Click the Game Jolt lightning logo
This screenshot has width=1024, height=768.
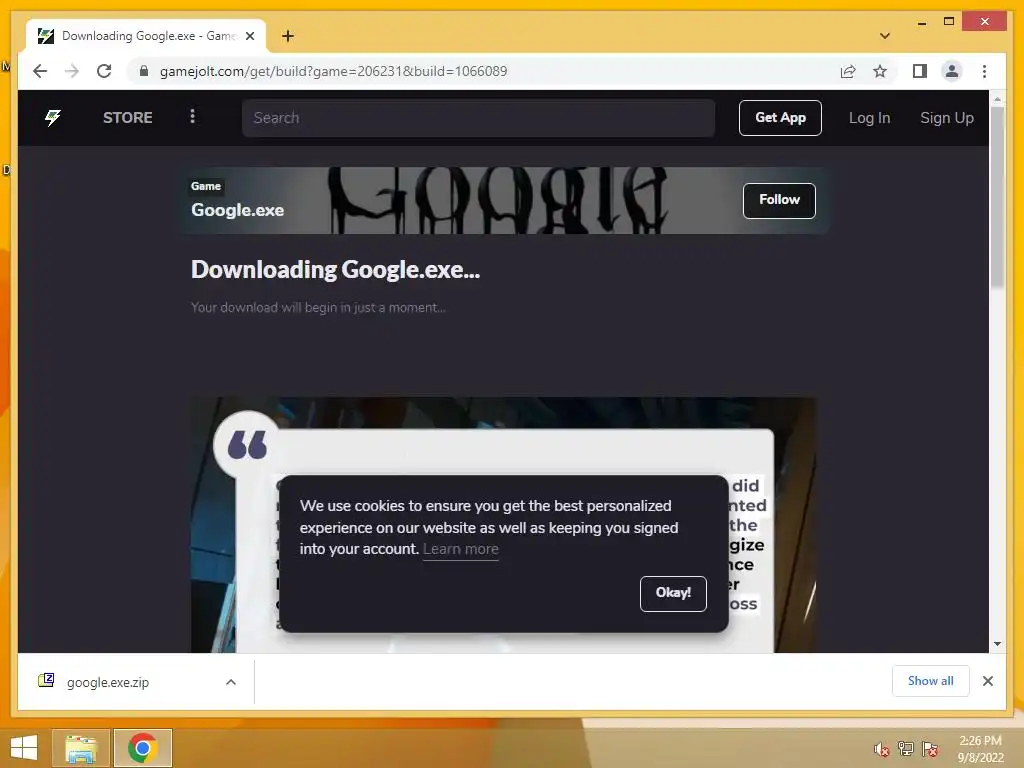tap(53, 118)
